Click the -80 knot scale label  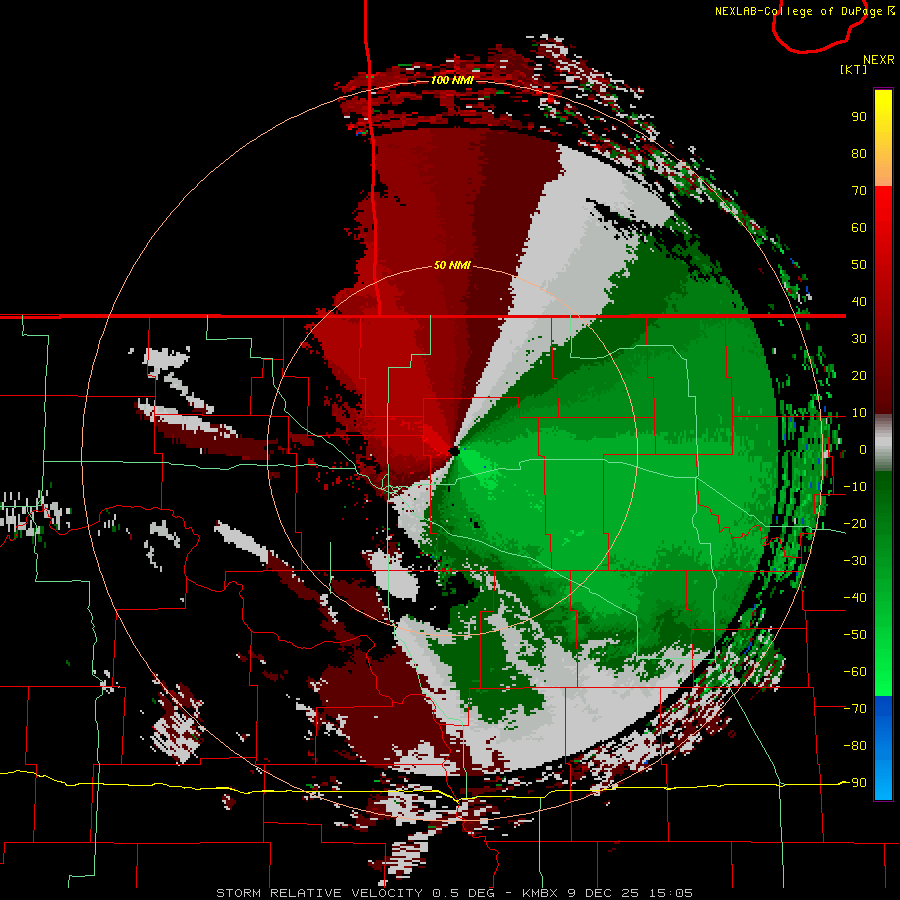click(x=855, y=746)
